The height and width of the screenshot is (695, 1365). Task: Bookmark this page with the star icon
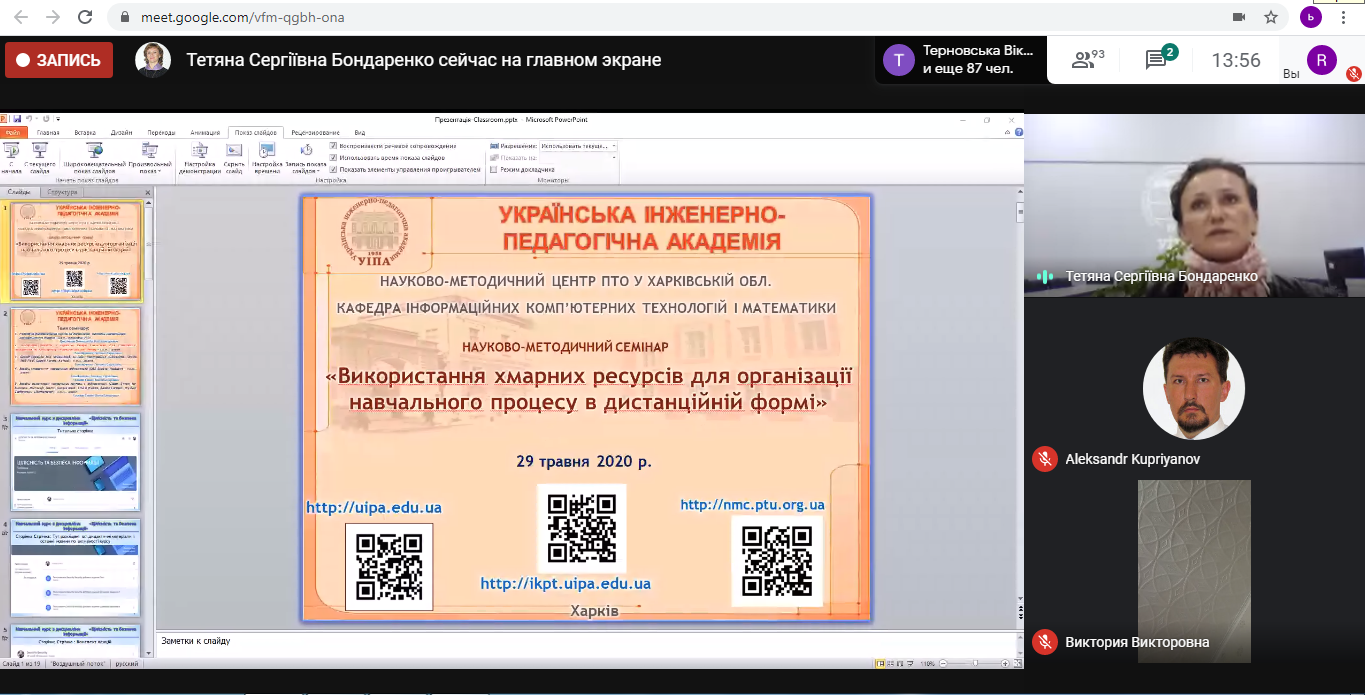[1271, 17]
